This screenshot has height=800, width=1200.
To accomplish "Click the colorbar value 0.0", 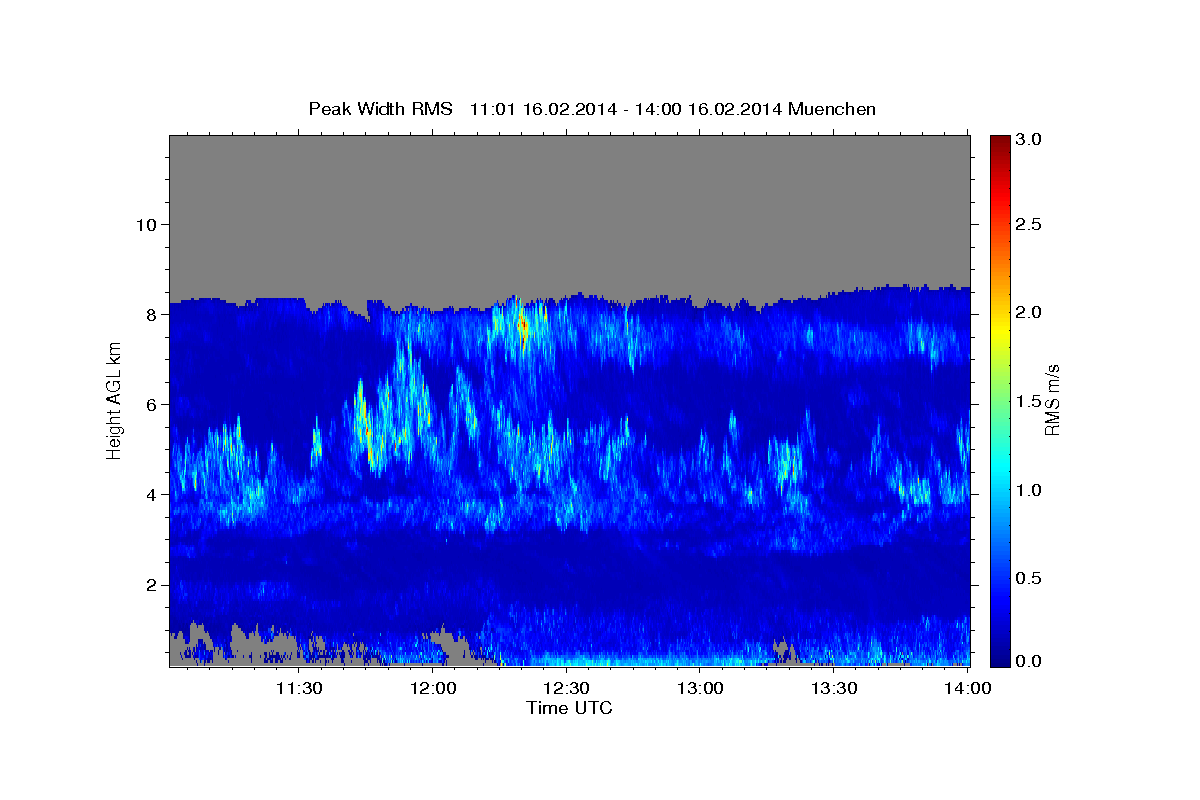I will pos(1029,661).
